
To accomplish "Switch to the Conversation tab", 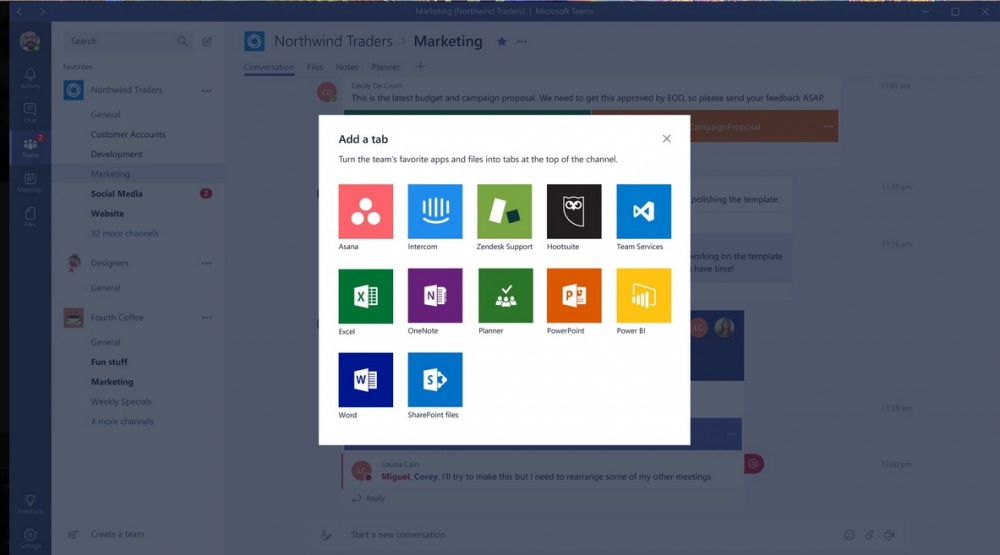I will click(x=269, y=67).
